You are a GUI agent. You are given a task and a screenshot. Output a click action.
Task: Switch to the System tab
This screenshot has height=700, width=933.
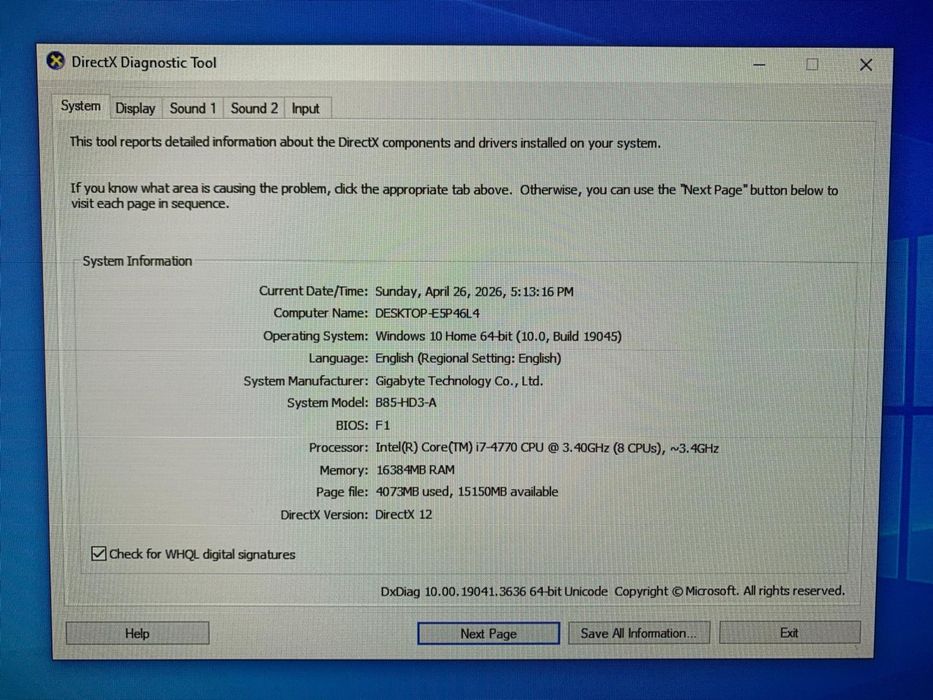pos(80,107)
